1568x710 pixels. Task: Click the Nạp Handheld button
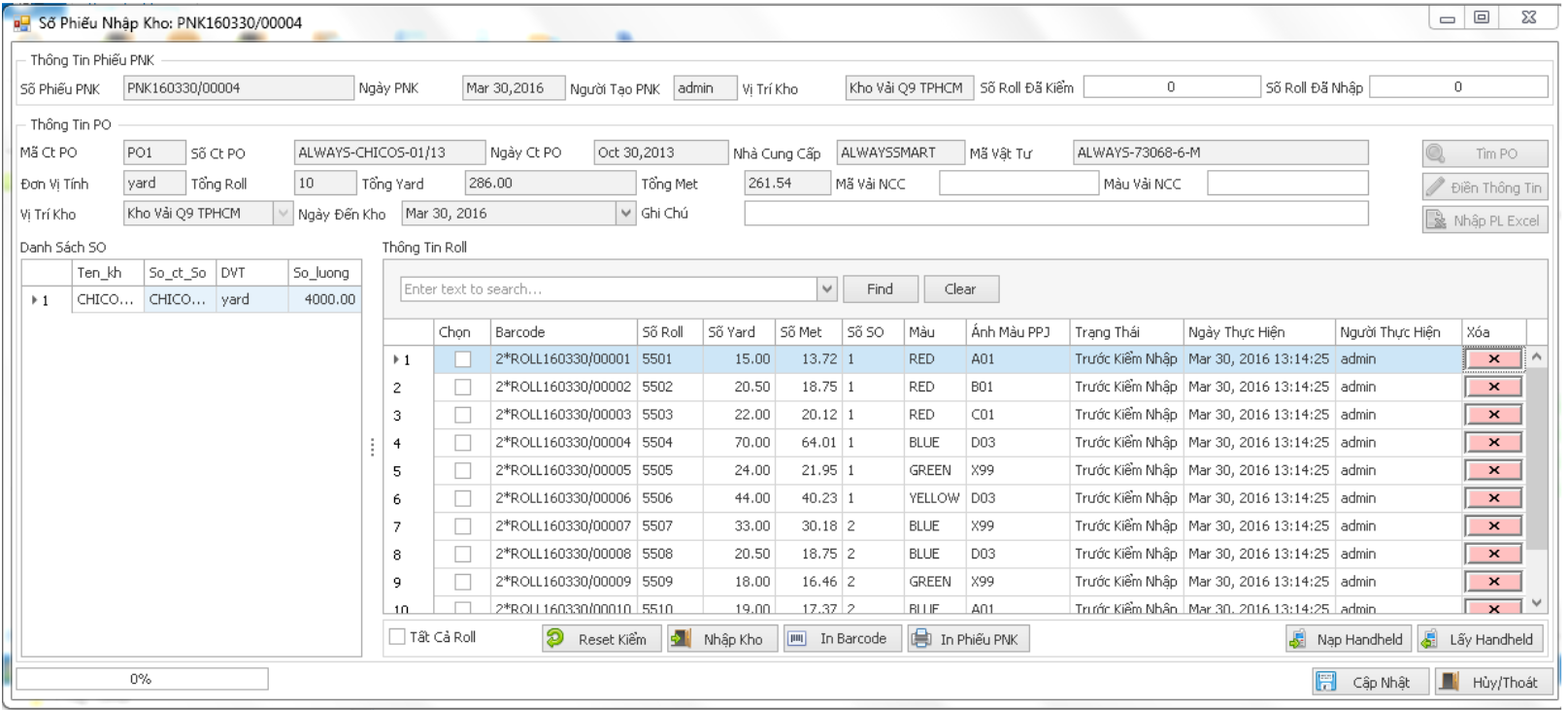[x=1349, y=639]
